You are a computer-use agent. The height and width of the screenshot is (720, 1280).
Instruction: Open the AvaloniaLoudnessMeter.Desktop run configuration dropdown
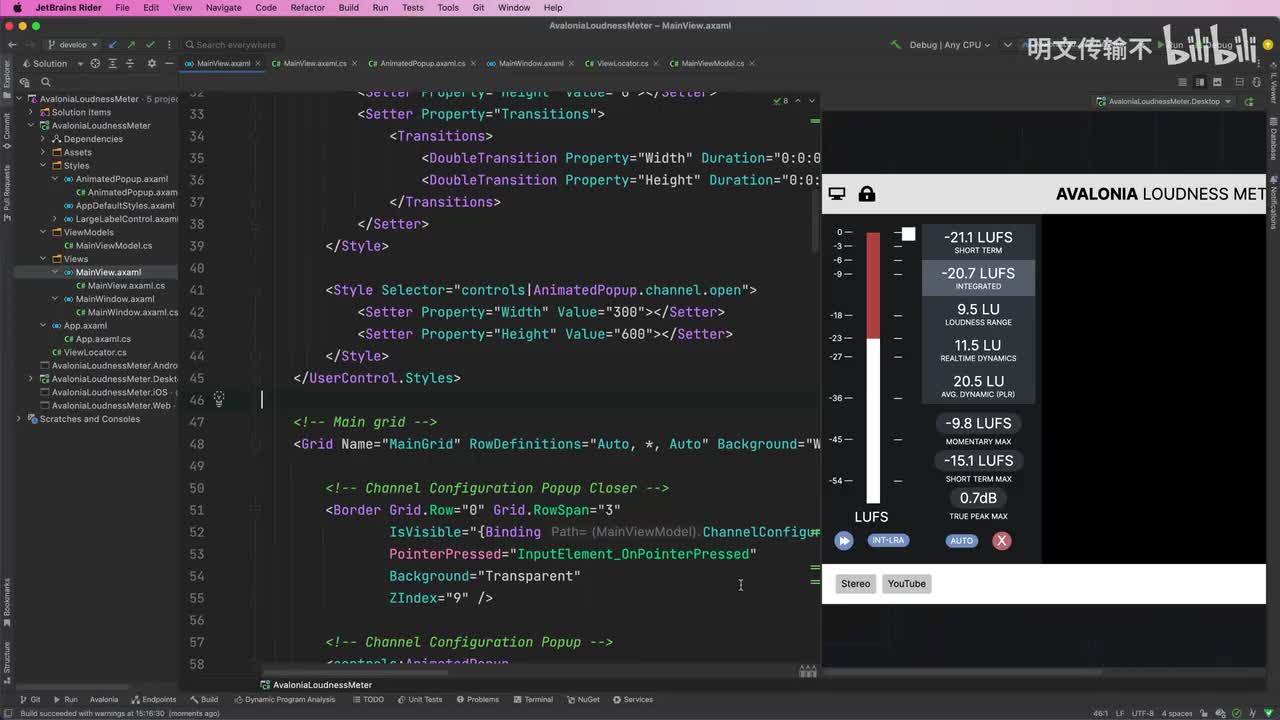[x=1164, y=101]
